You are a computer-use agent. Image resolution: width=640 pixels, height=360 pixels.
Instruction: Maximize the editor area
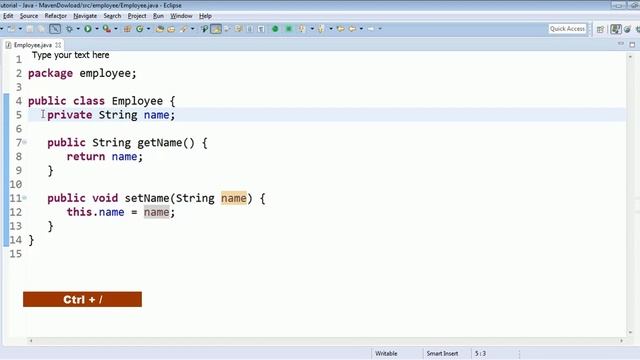pyautogui.click(x=632, y=44)
